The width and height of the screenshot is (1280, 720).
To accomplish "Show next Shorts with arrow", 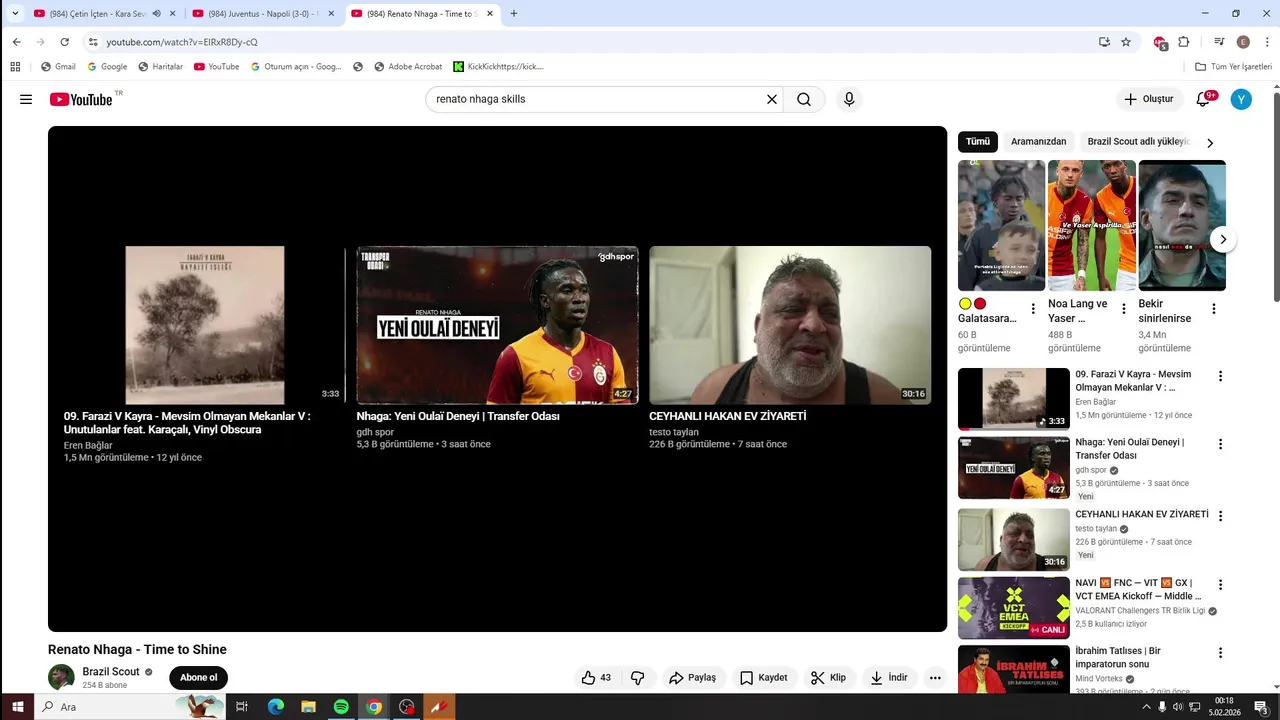I will (x=1223, y=240).
